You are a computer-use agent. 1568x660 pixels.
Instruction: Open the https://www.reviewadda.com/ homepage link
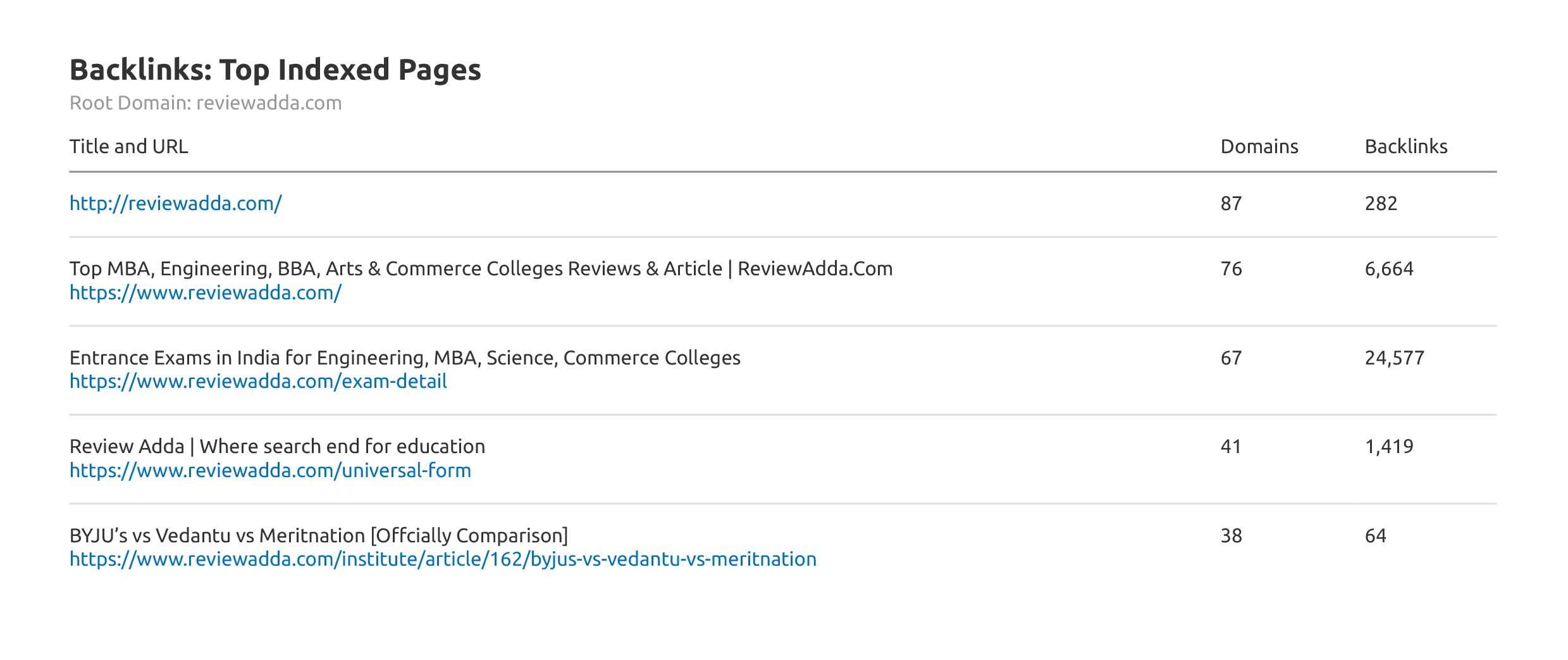point(206,293)
